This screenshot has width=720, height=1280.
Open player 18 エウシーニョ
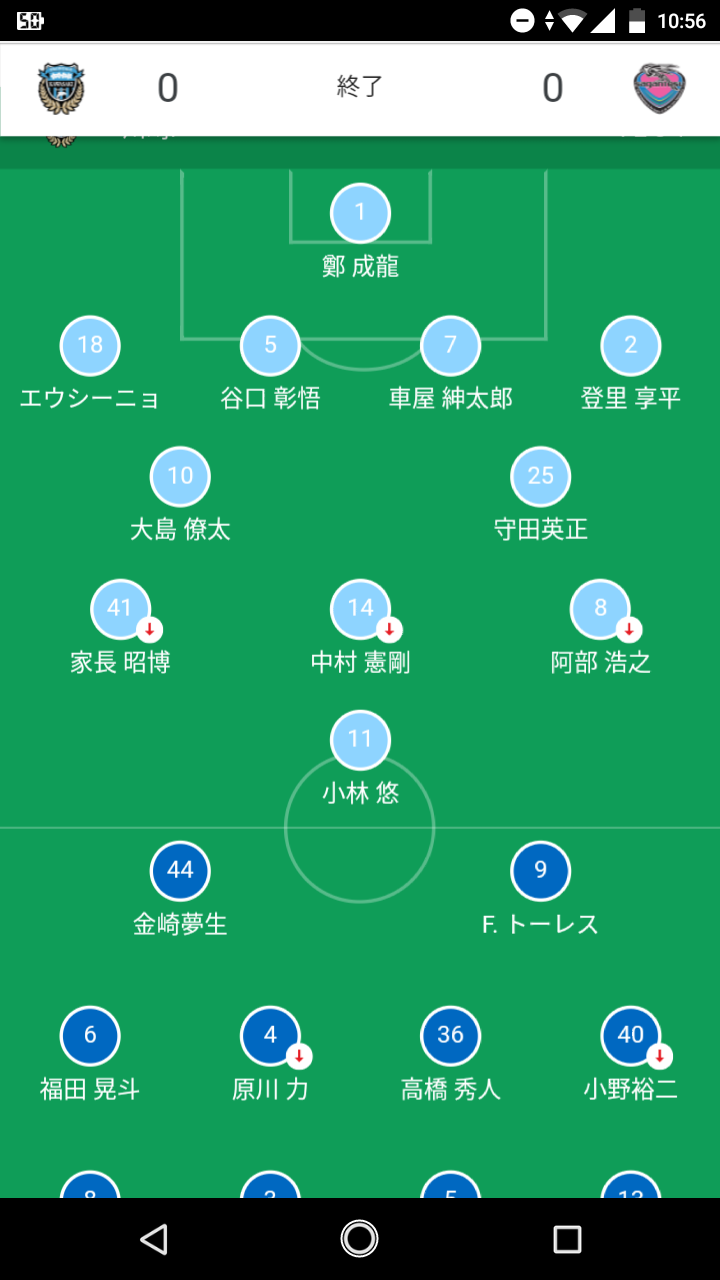[90, 346]
